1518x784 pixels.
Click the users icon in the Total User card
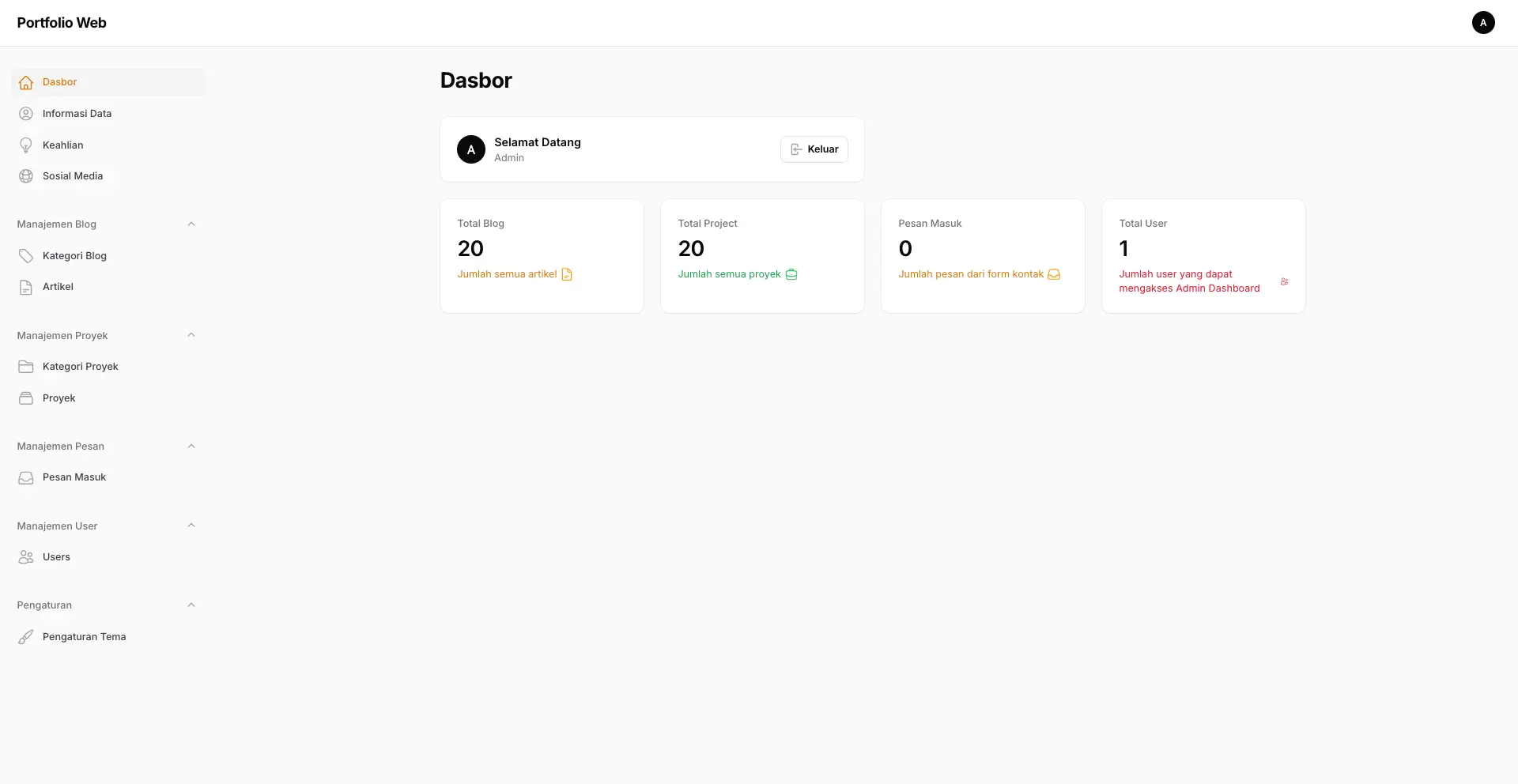click(1284, 281)
